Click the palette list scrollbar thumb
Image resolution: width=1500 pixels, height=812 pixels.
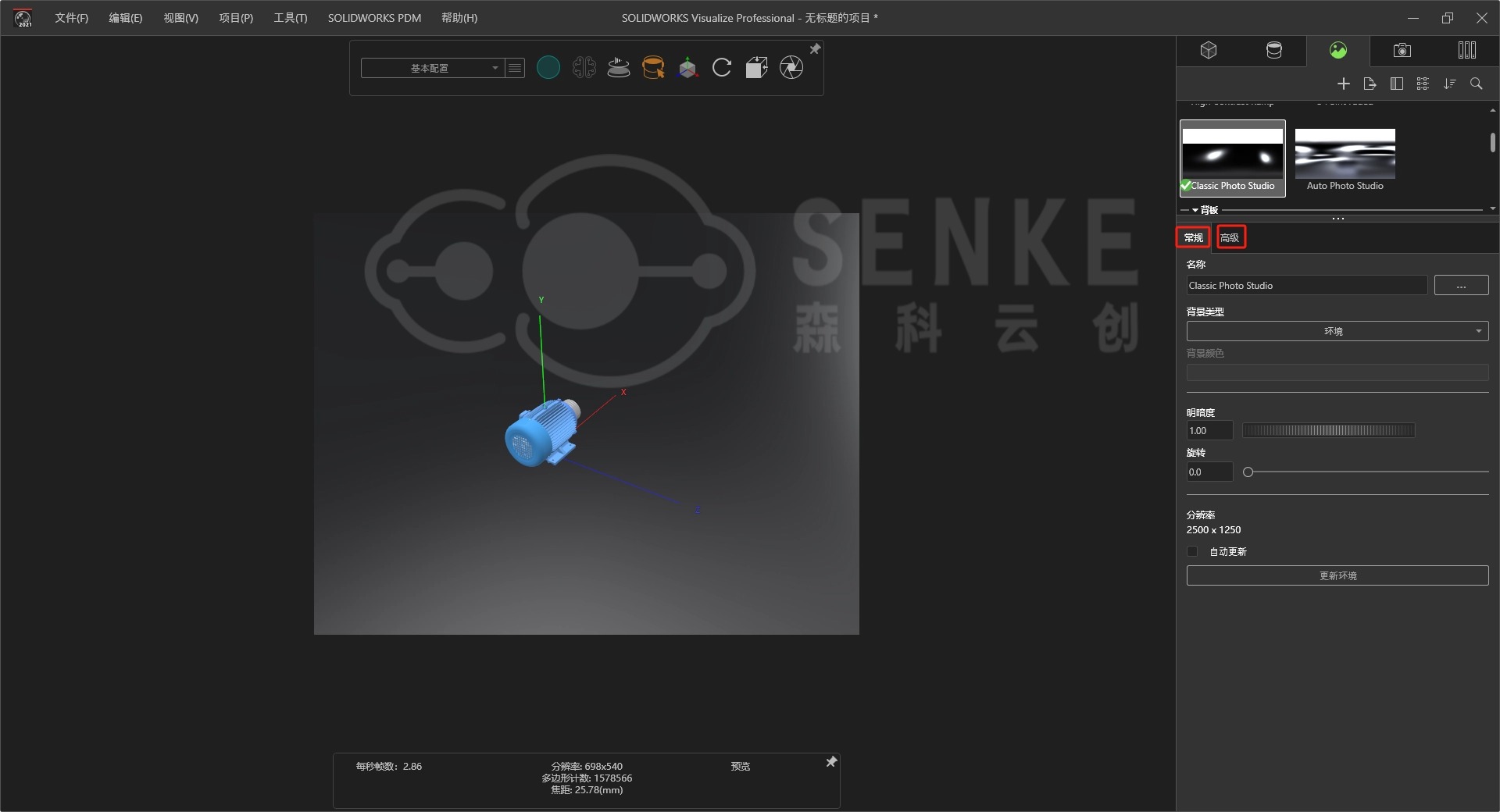coord(1492,143)
